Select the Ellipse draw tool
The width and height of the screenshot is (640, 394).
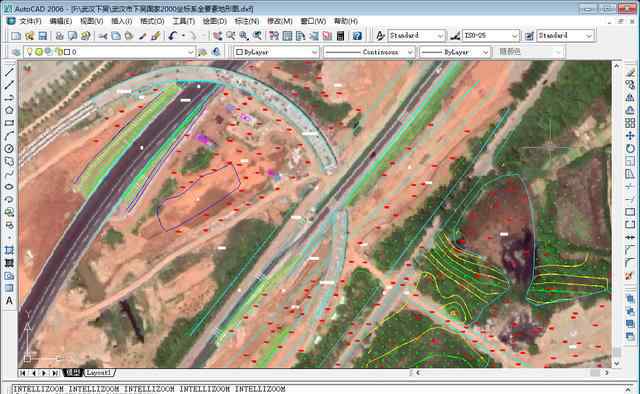tap(9, 187)
